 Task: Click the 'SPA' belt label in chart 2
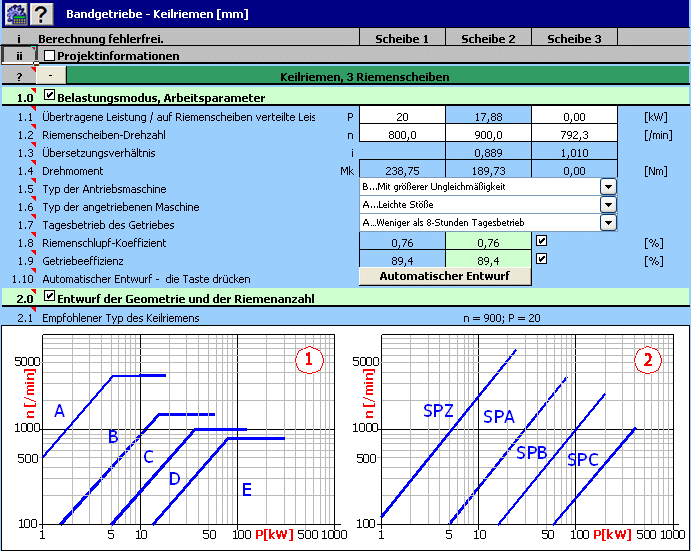coord(499,417)
